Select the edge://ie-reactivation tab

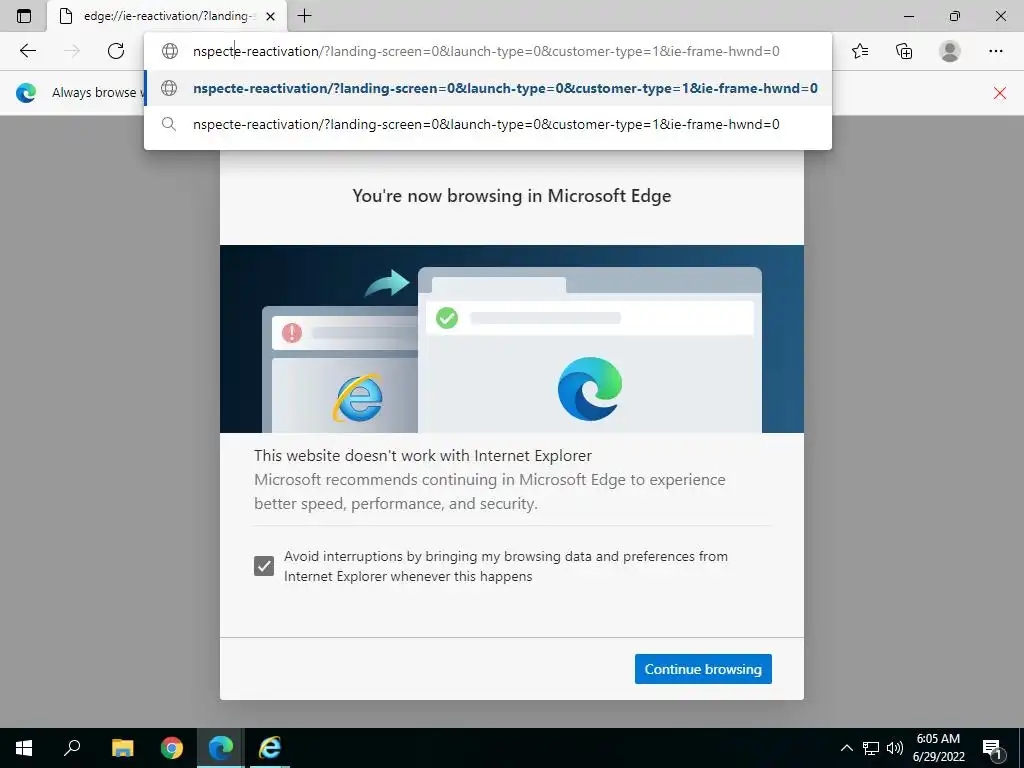click(167, 16)
